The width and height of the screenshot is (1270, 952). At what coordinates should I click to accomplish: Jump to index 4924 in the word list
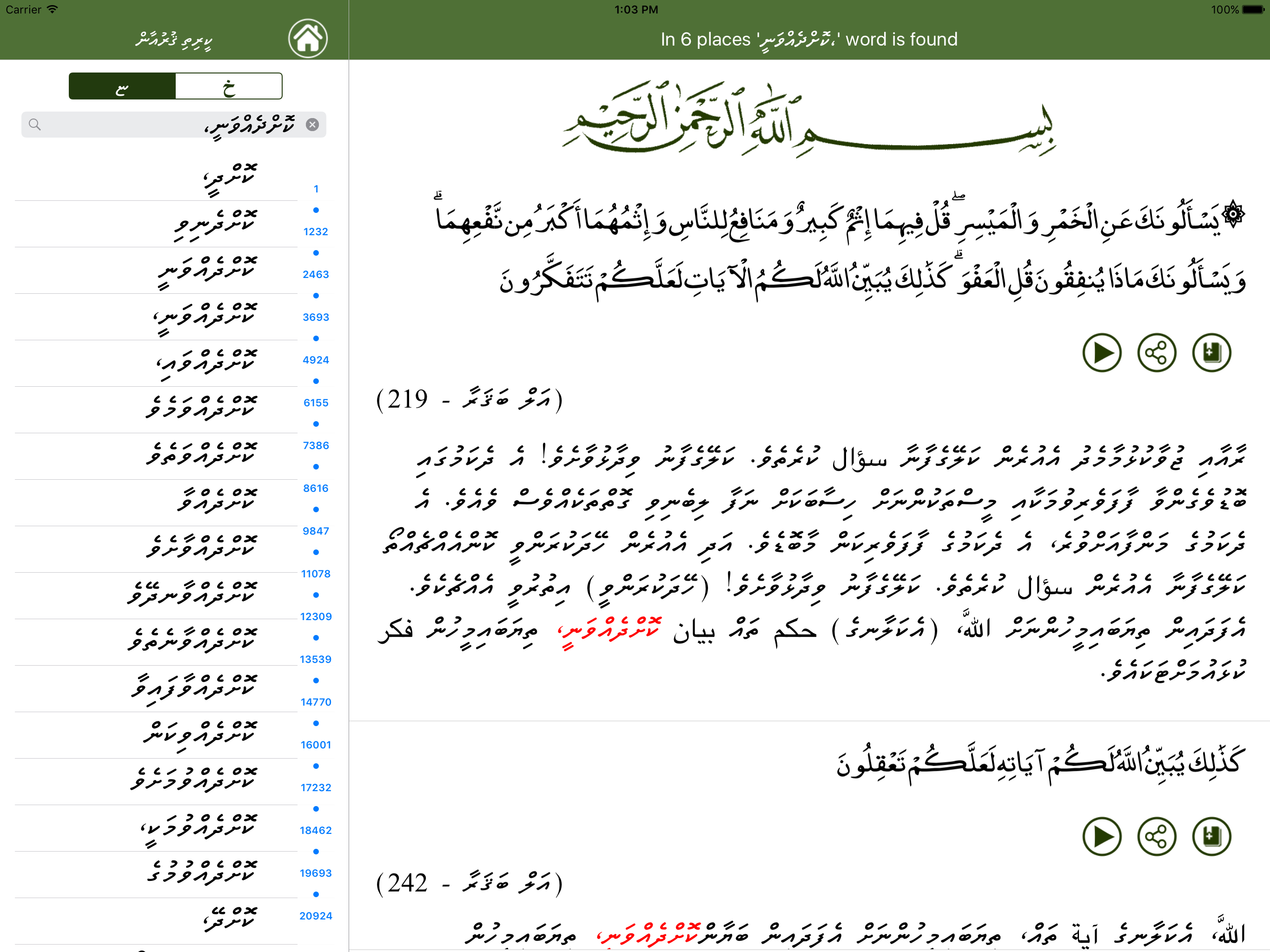tap(316, 360)
